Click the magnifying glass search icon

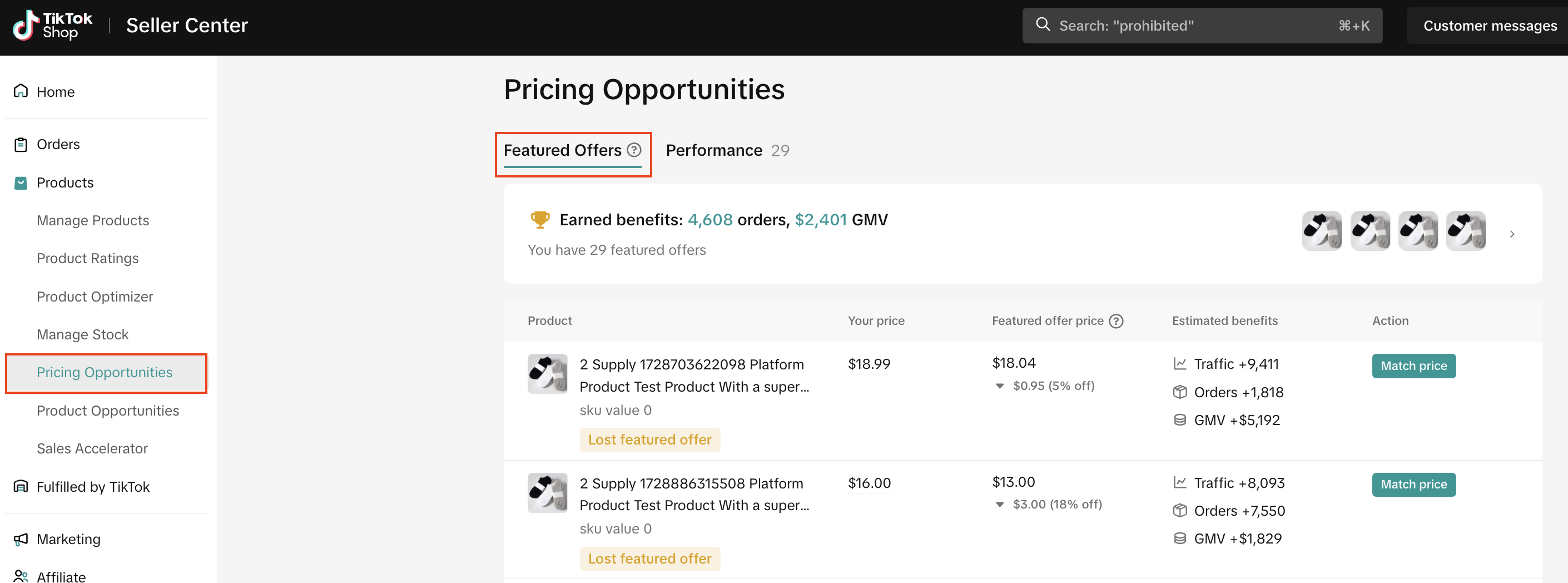pyautogui.click(x=1043, y=24)
